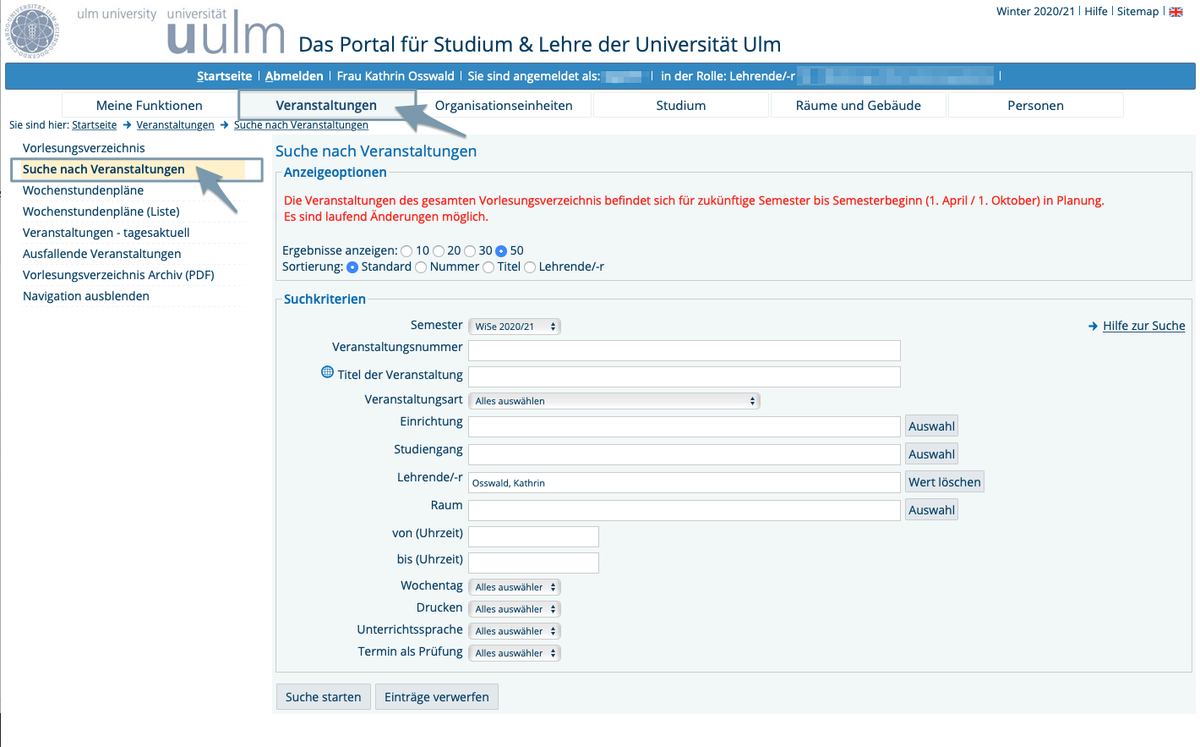Focus the Studiengang input field
Screen dimensions: 1200x747
(x=685, y=454)
